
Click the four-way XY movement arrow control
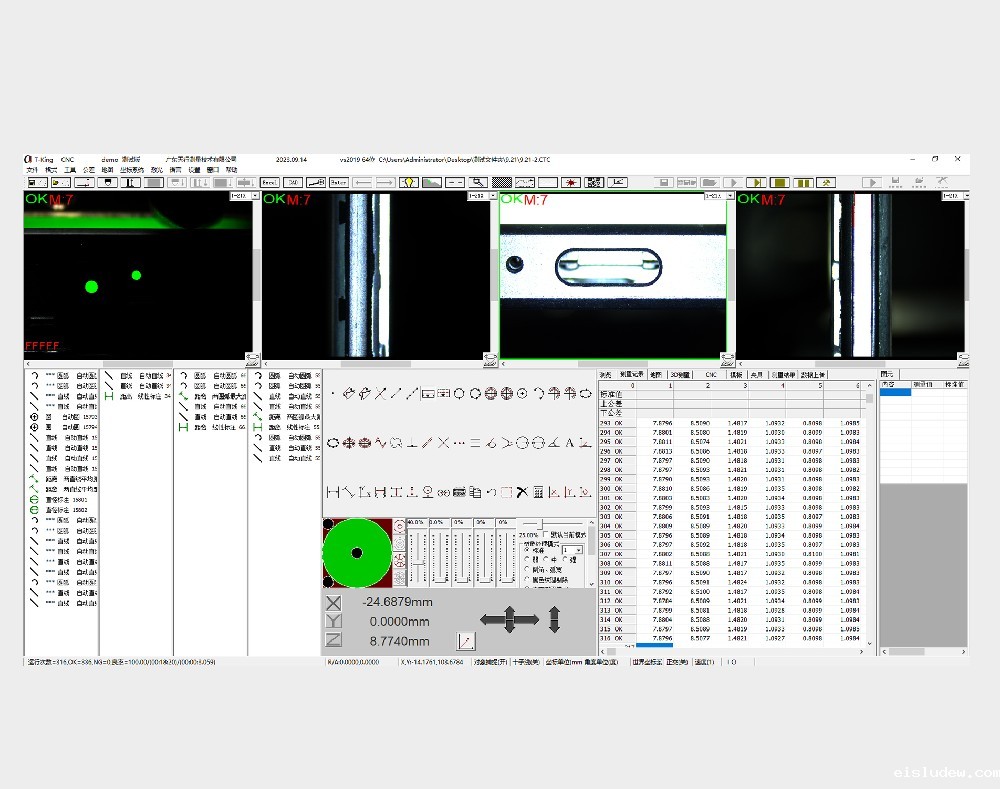click(509, 620)
